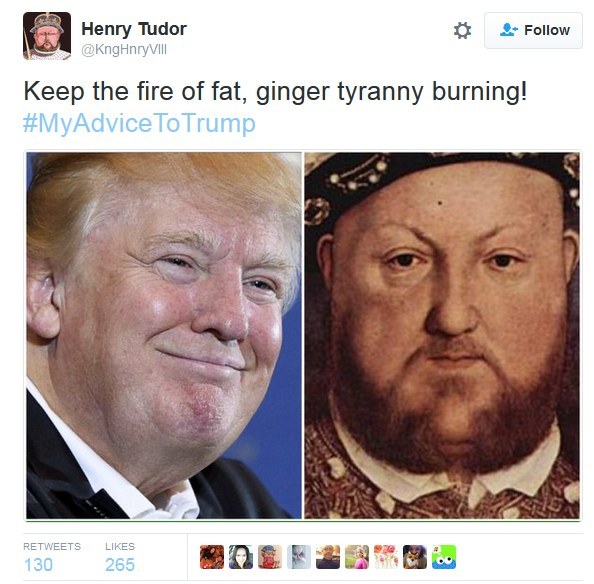Open the dark fox-picture liker avatar
This screenshot has height=584, width=594.
click(415, 557)
